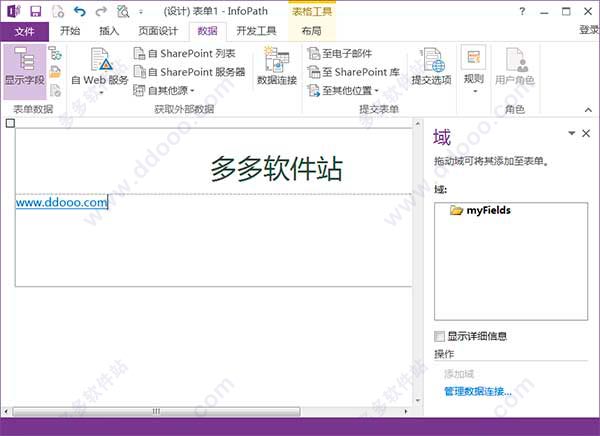600x436 pixels.
Task: Click 自 Web 服务 button
Action: point(100,71)
